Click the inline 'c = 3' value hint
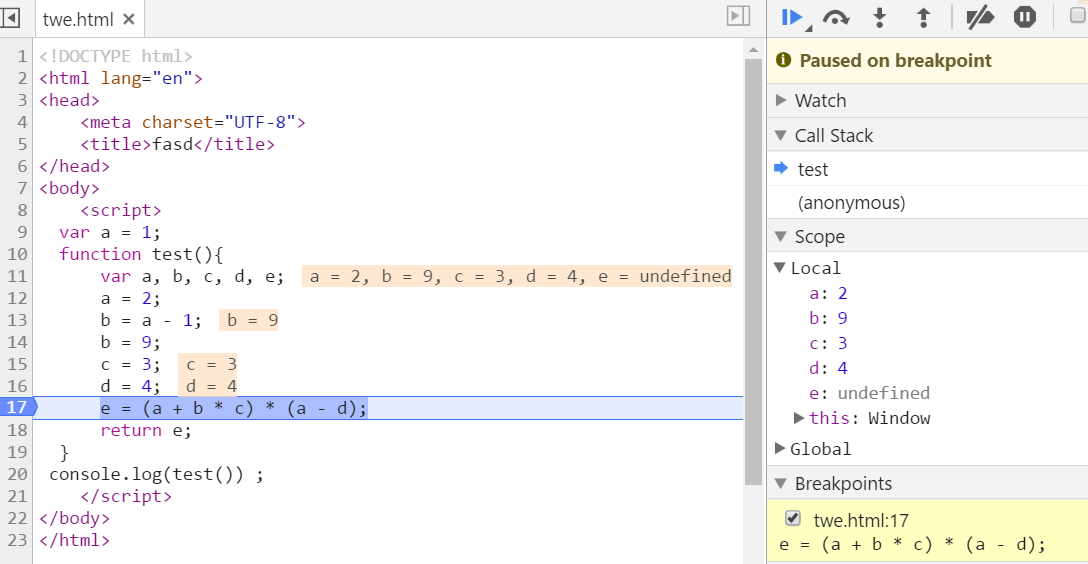 point(207,364)
